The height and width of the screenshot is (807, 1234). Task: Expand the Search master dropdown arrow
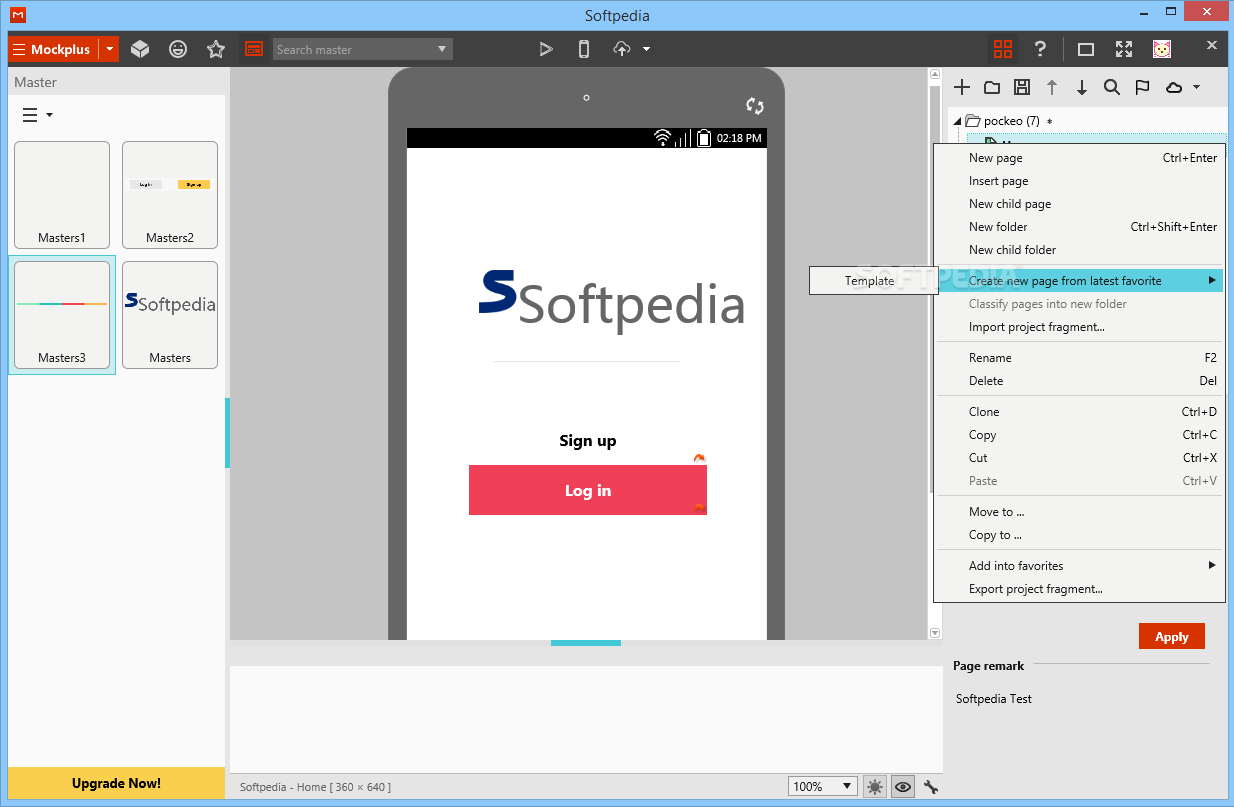[442, 49]
